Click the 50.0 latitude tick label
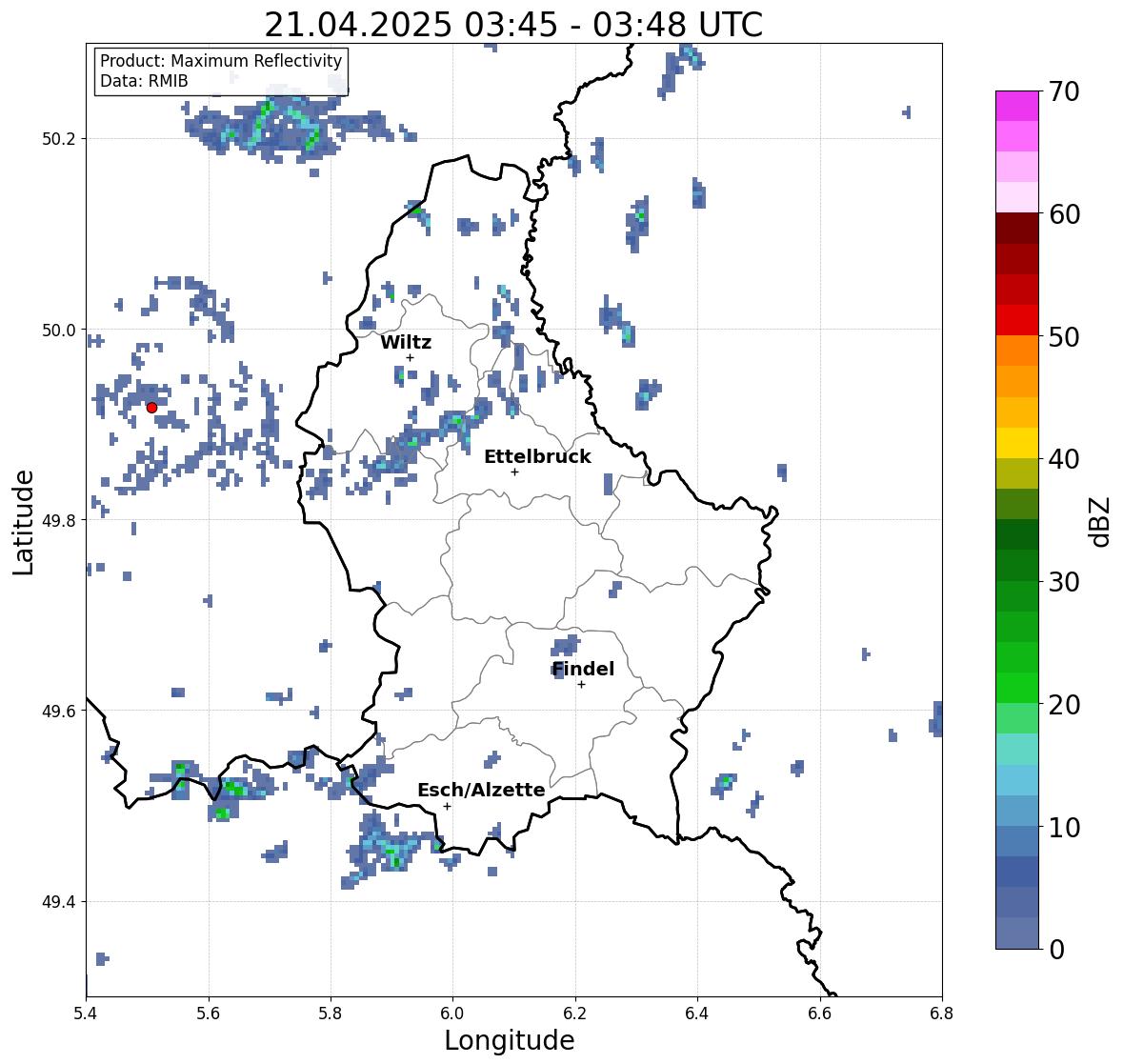 click(x=59, y=331)
